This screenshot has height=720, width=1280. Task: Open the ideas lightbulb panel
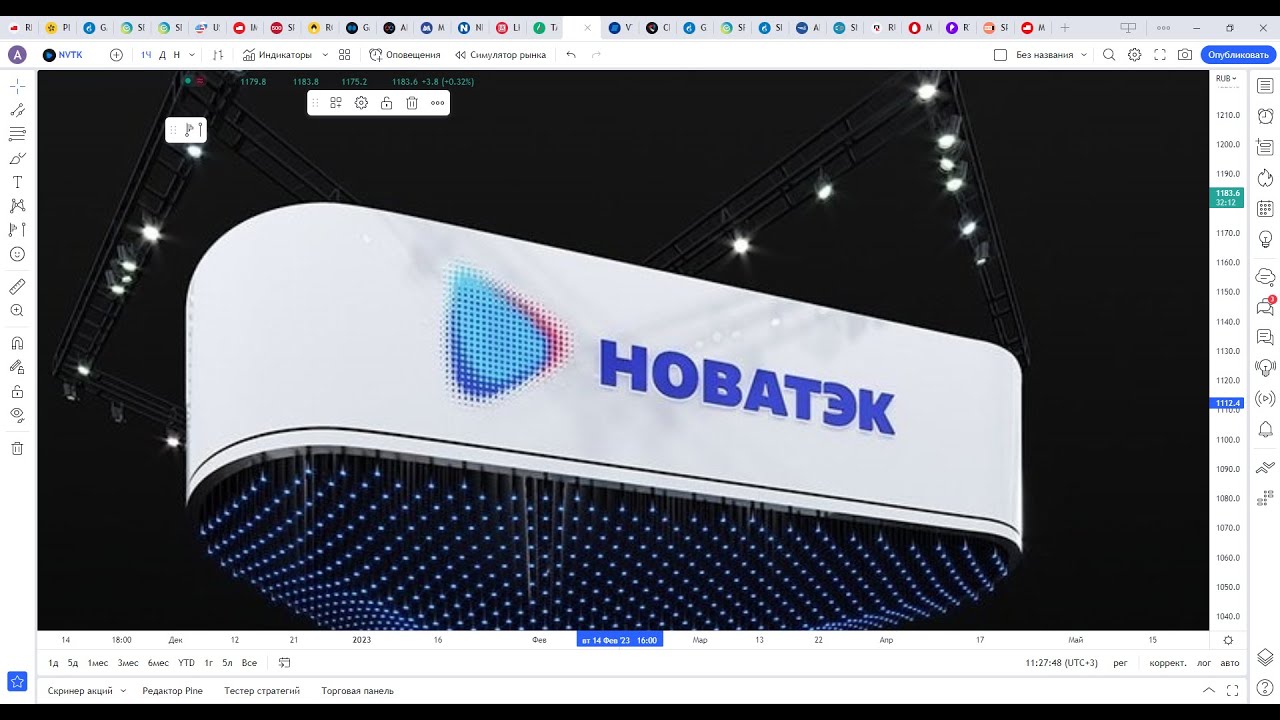click(x=1265, y=239)
